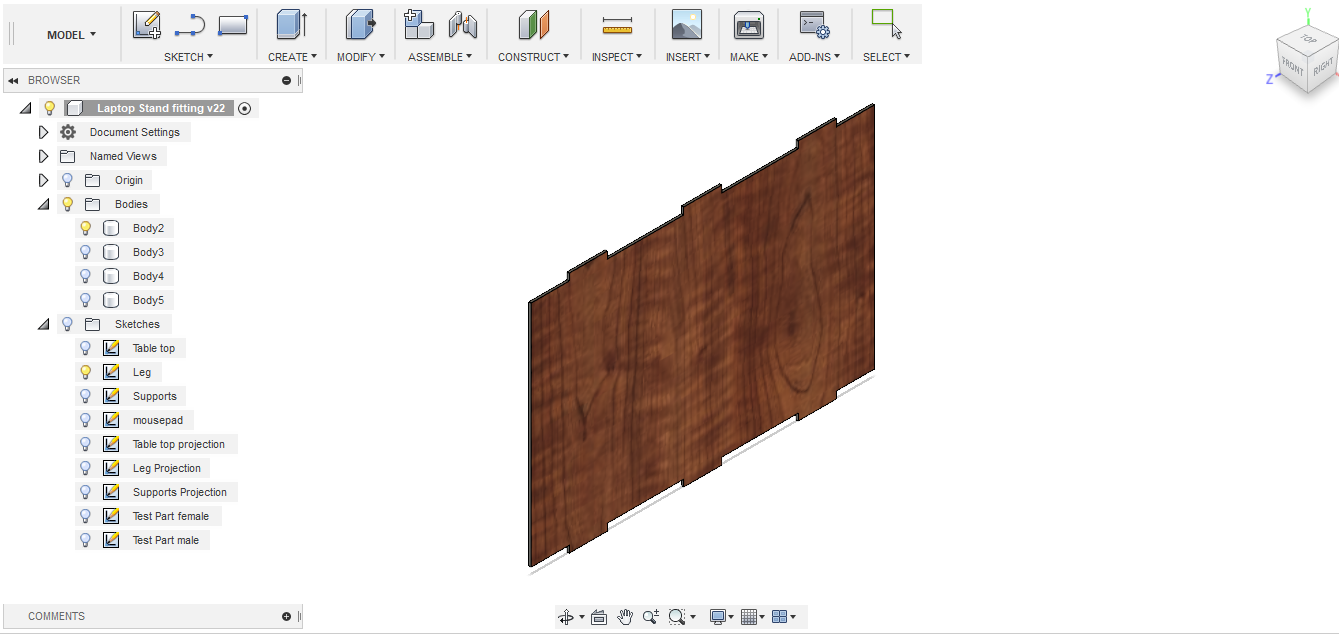Toggle visibility bulb for Body2
The width and height of the screenshot is (1339, 634).
click(x=86, y=228)
